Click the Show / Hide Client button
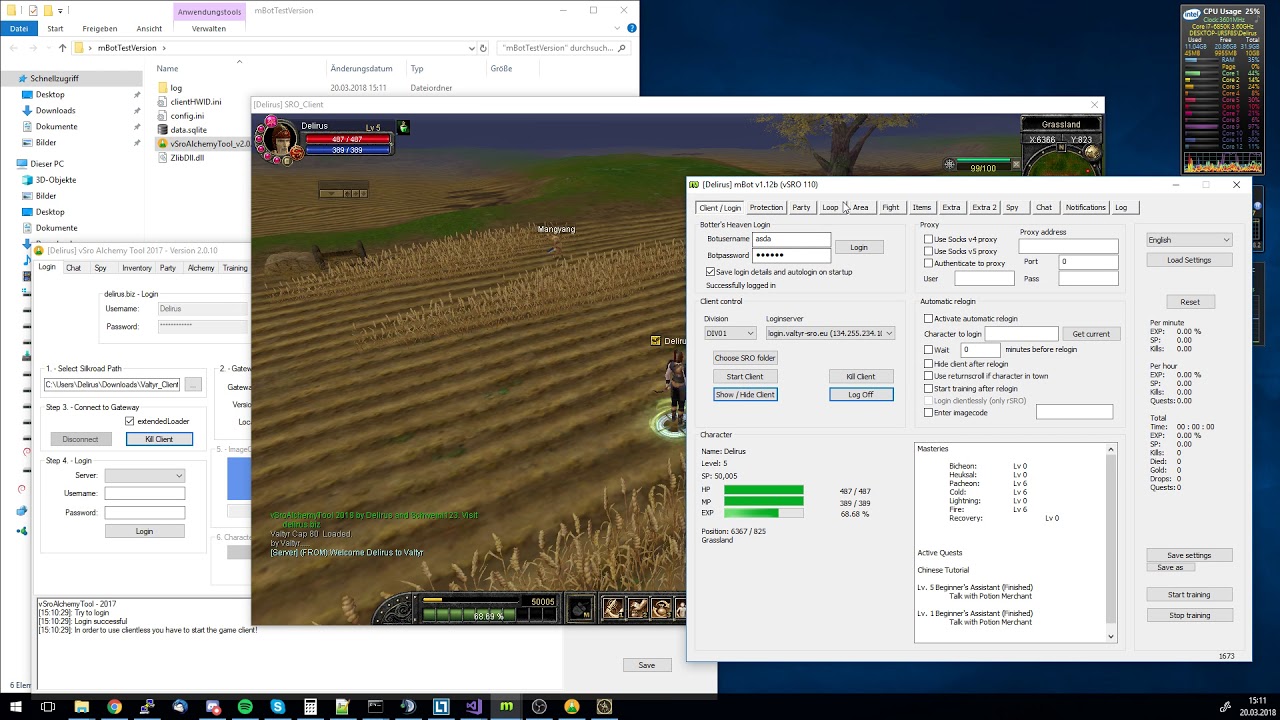 [x=745, y=394]
